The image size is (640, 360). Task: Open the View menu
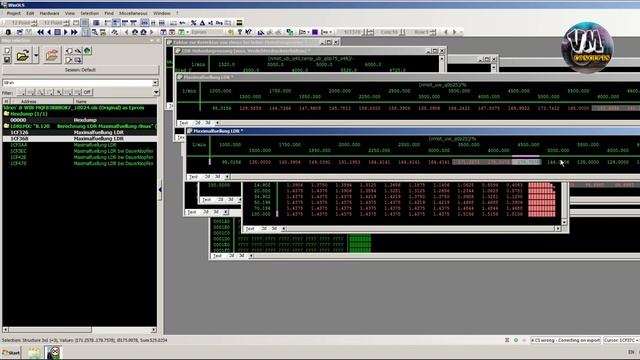[x=70, y=13]
